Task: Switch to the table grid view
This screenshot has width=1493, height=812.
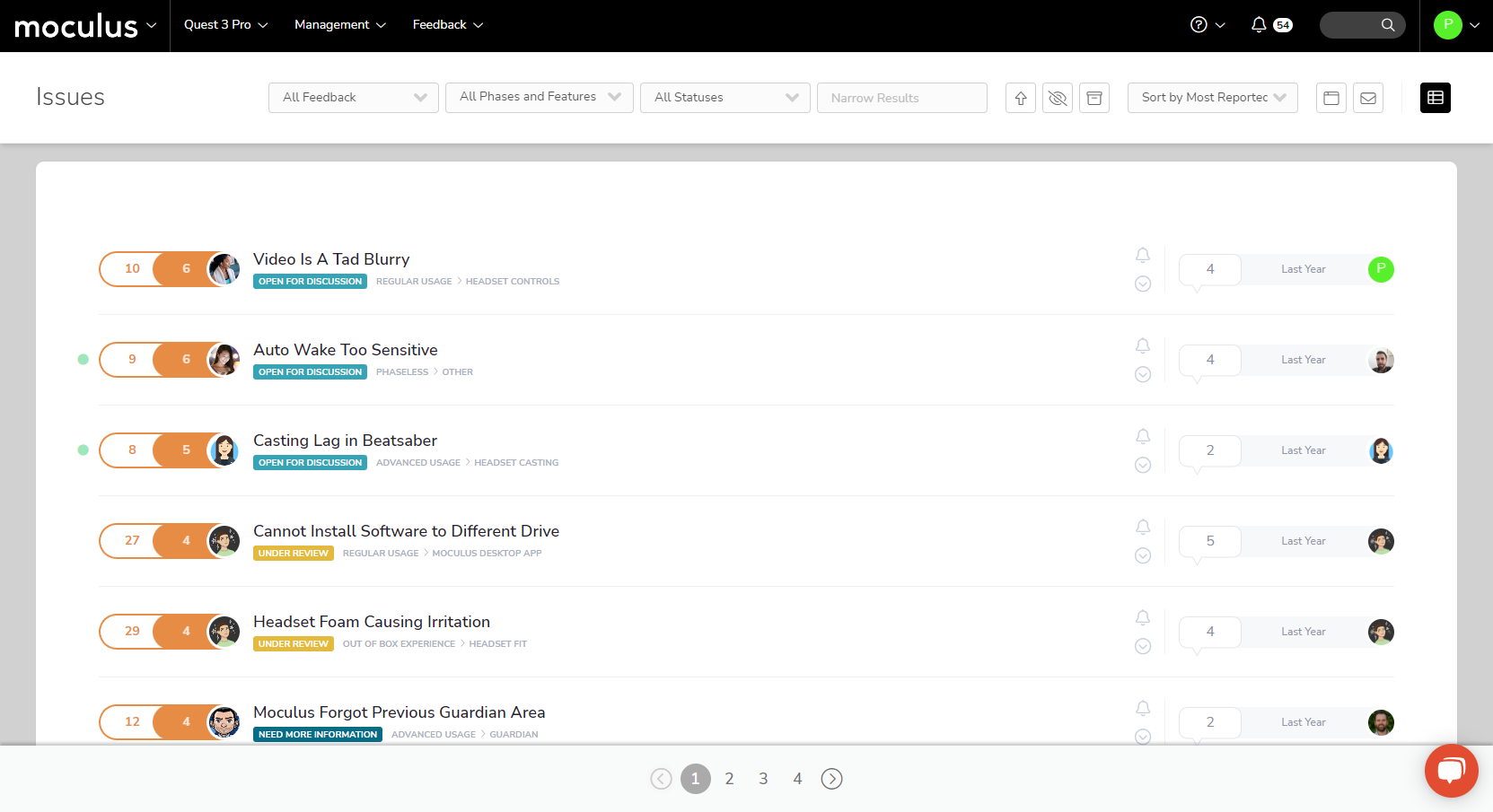Action: (x=1435, y=98)
